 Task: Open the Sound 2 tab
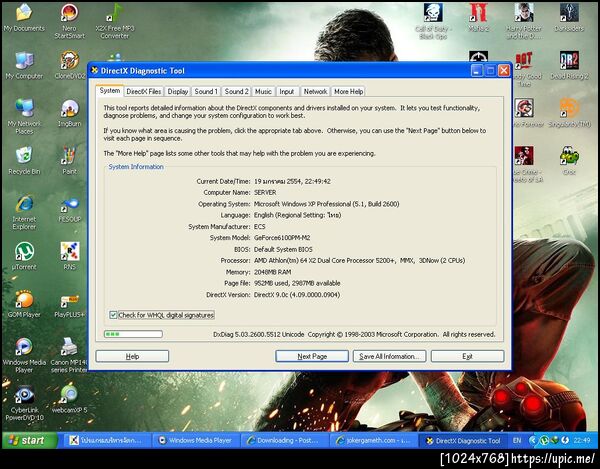click(x=236, y=91)
